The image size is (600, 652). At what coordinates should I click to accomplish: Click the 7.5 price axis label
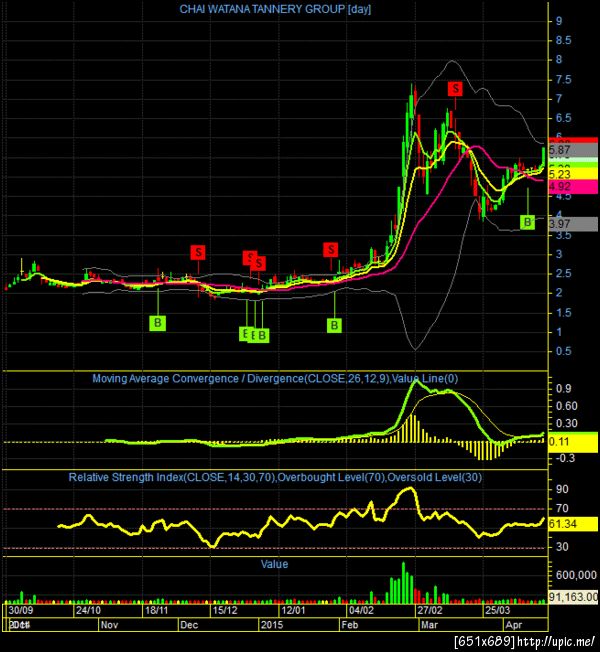point(563,79)
